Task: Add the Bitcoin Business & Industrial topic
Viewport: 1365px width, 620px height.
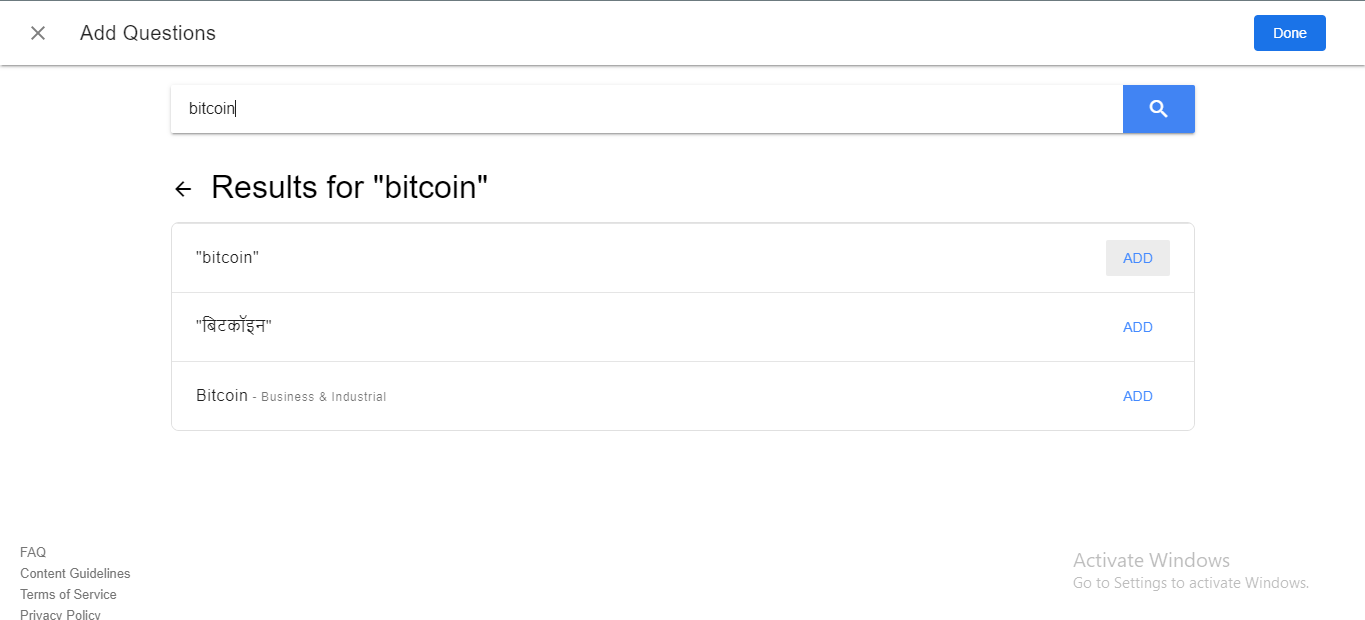Action: pyautogui.click(x=1137, y=396)
